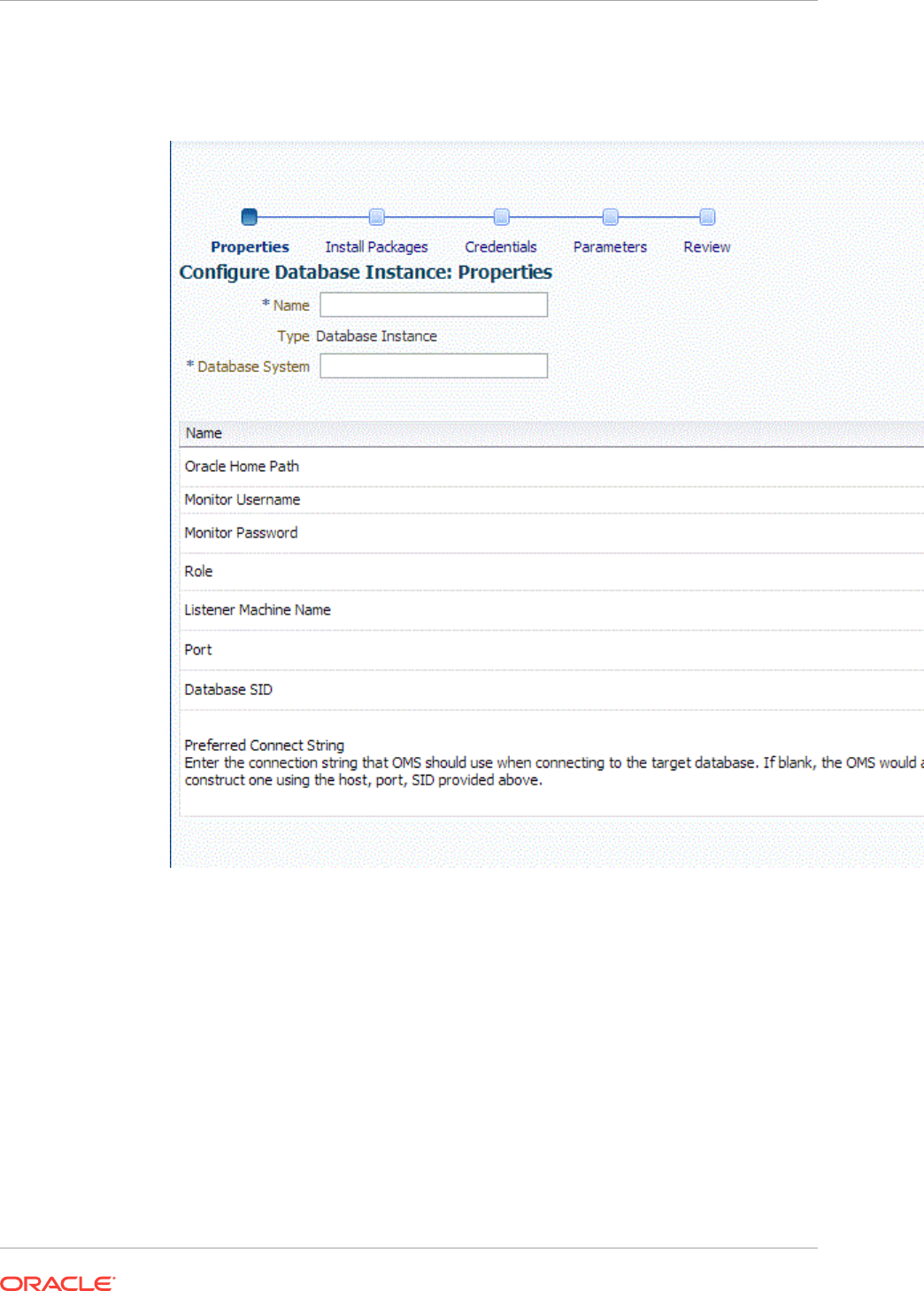Click the Configure Database Instance: Properties heading

[x=366, y=273]
